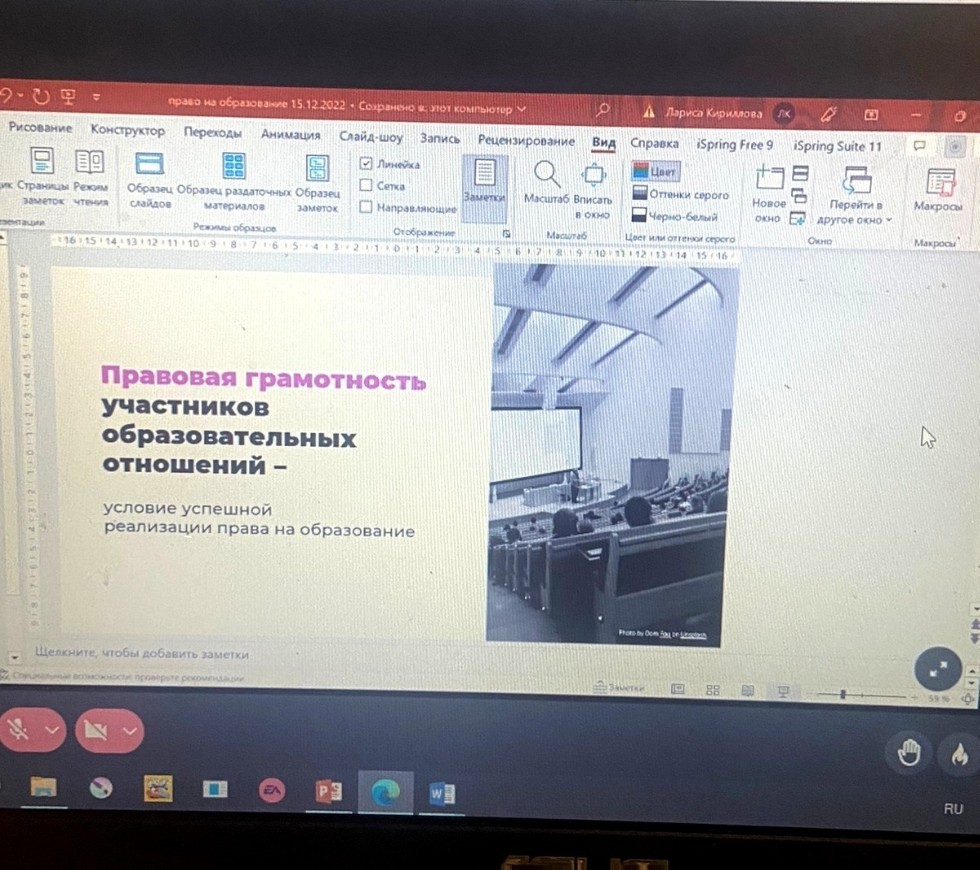This screenshot has width=980, height=870.
Task: Switch to the Анимация ribbon tab
Action: [291, 133]
